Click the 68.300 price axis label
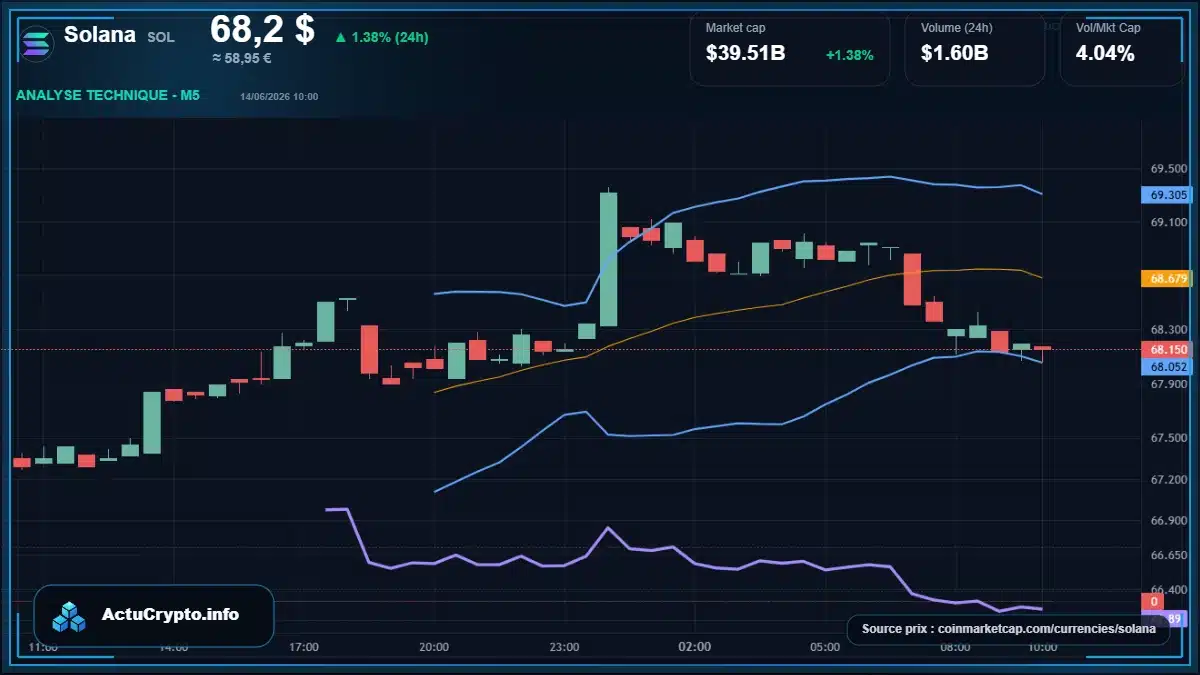This screenshot has width=1200, height=675. [x=1168, y=330]
